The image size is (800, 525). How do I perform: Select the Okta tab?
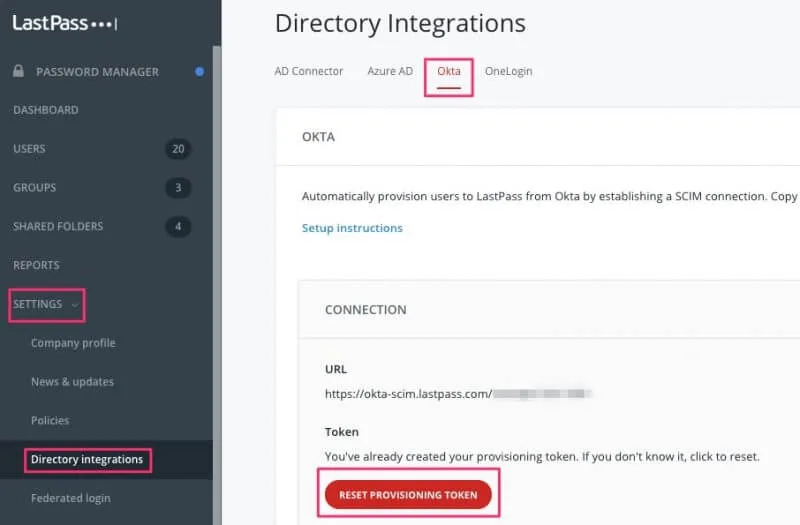pos(449,71)
